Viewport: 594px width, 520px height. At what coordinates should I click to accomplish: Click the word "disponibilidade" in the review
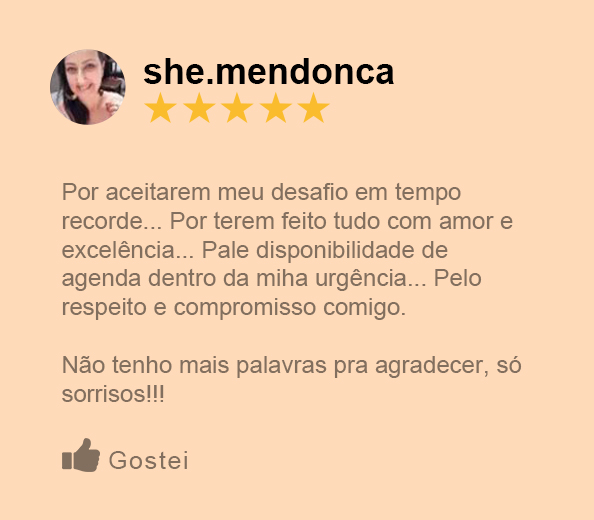tap(335, 250)
